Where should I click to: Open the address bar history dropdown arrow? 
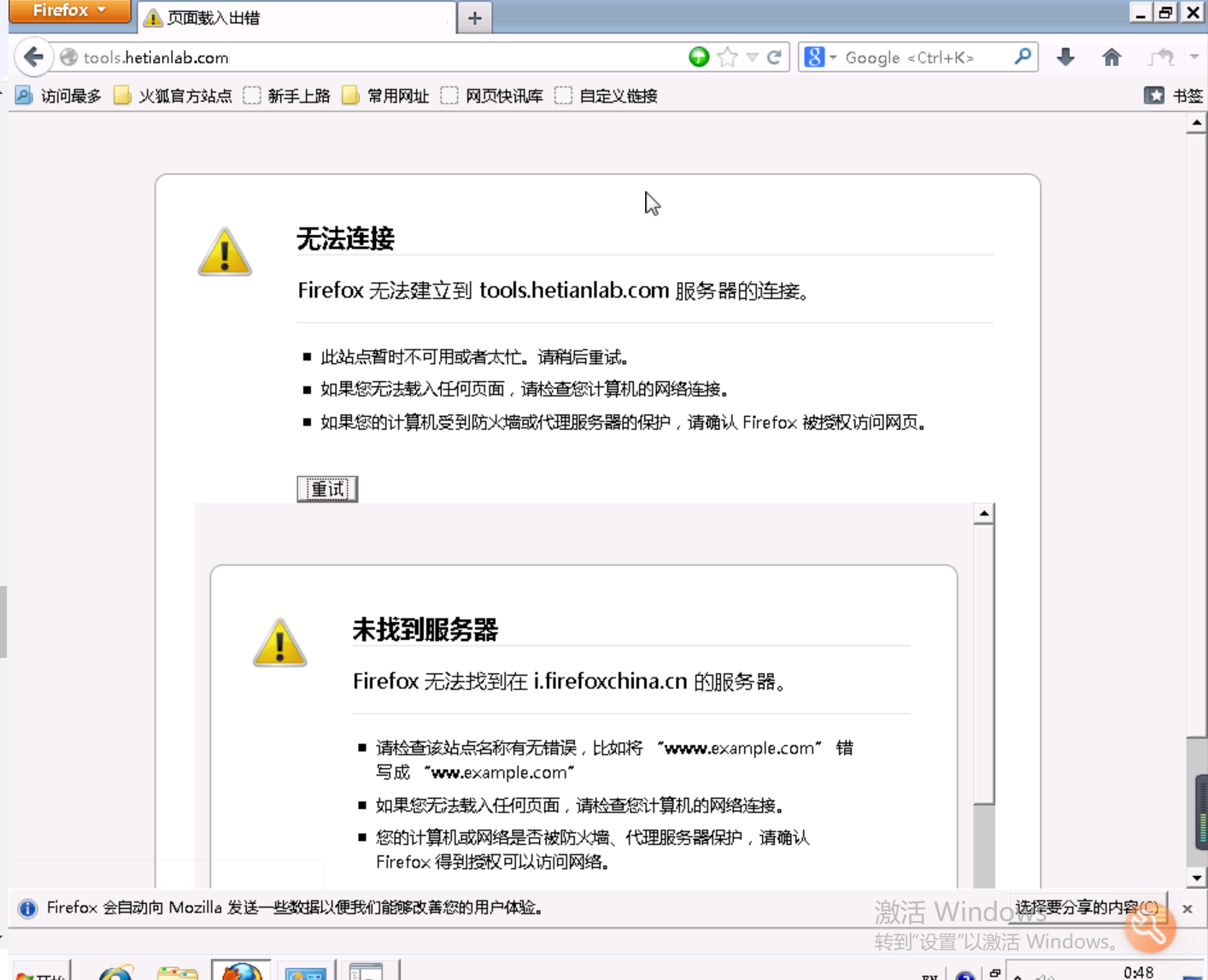point(752,57)
